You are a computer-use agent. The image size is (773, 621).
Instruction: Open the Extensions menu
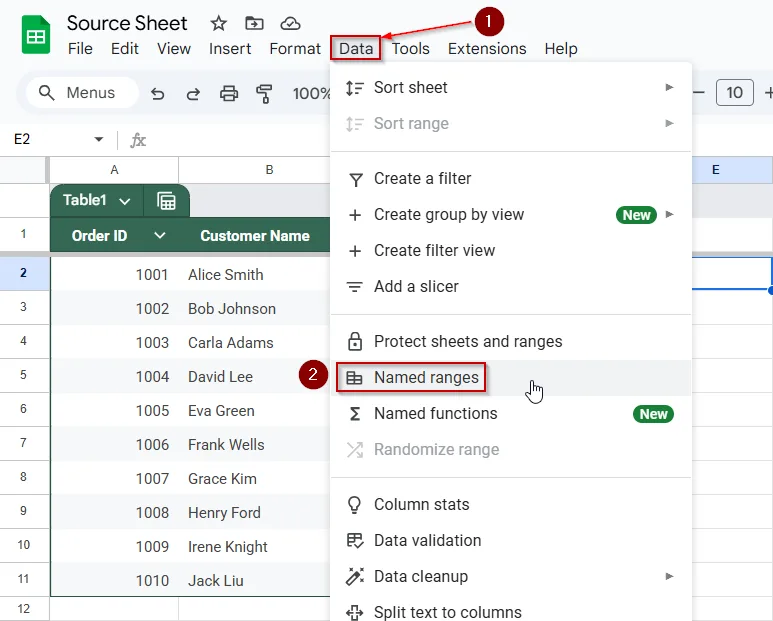(487, 49)
